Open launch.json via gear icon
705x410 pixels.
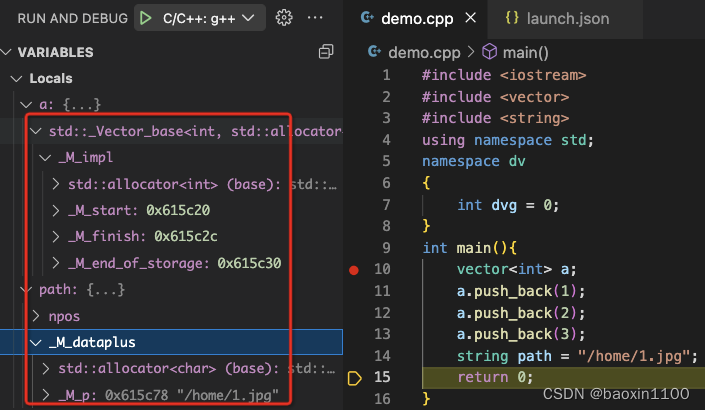point(284,18)
